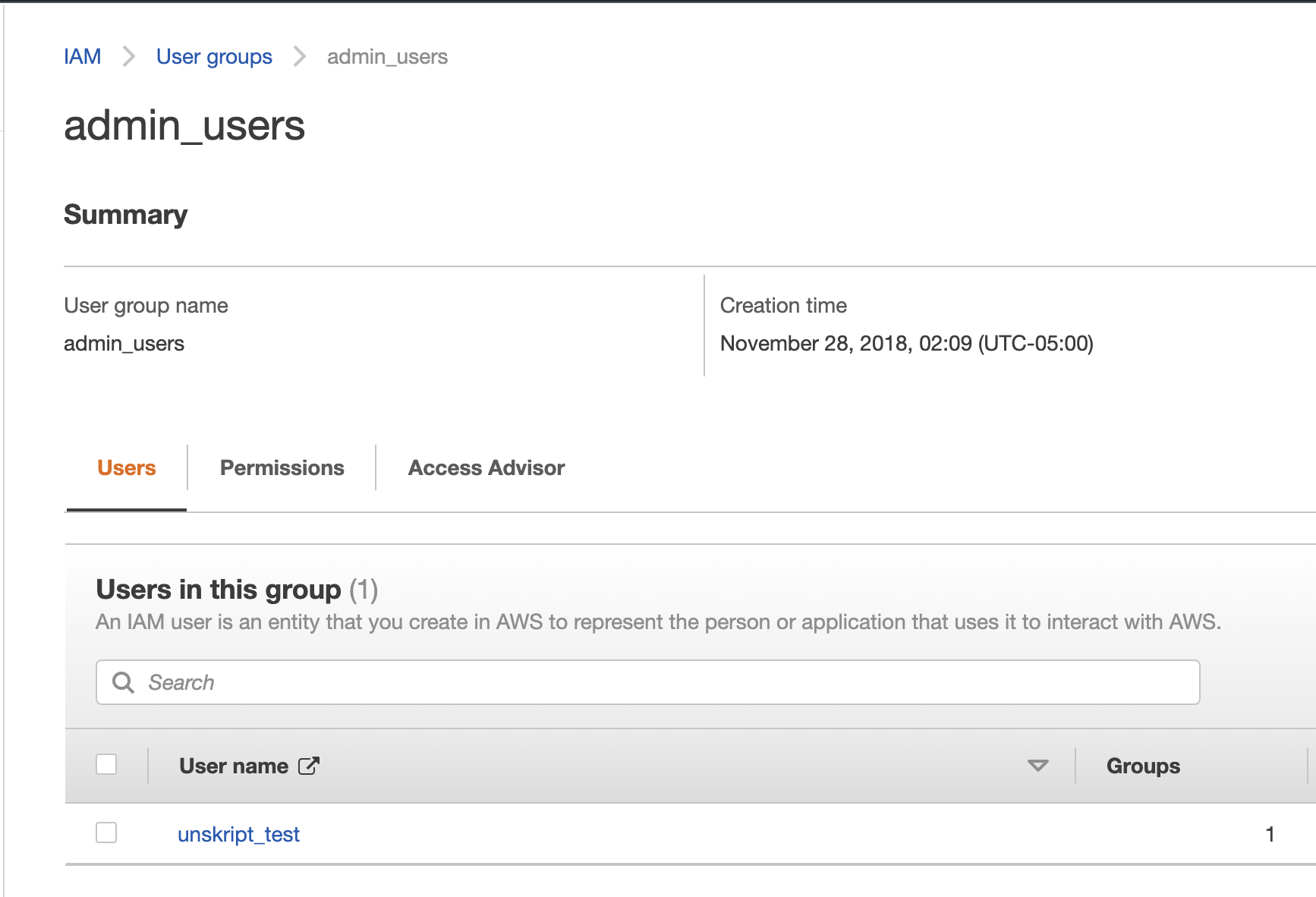The image size is (1316, 897).
Task: Click the creation time November 28, 2018 value
Action: [906, 344]
